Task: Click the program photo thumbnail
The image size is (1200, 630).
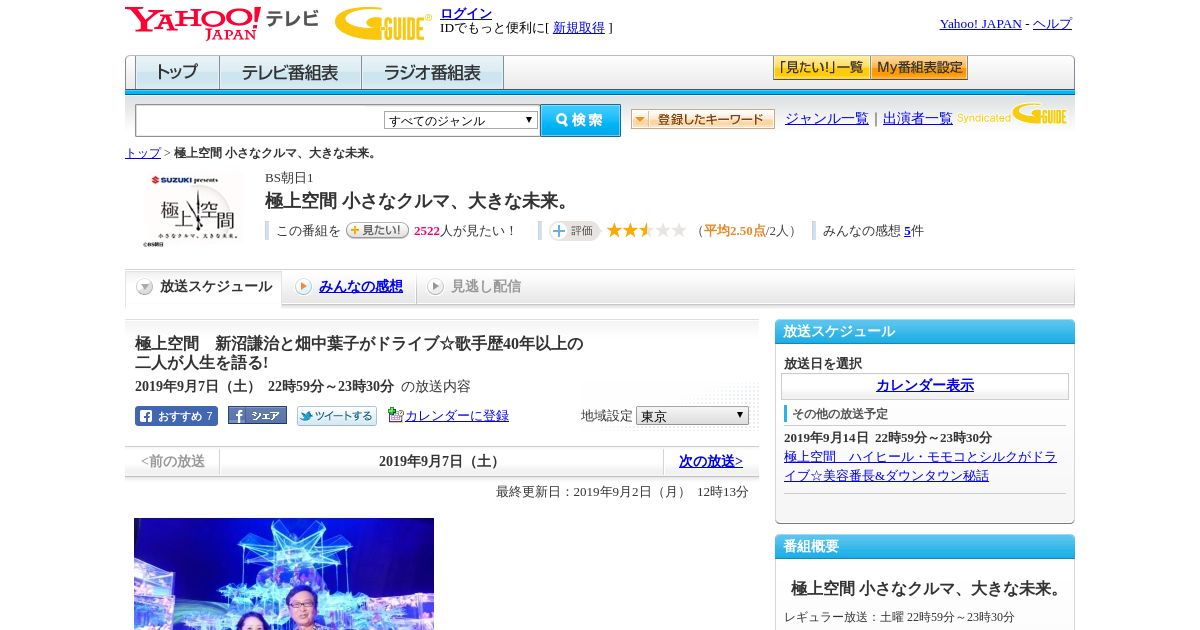Action: [x=284, y=574]
